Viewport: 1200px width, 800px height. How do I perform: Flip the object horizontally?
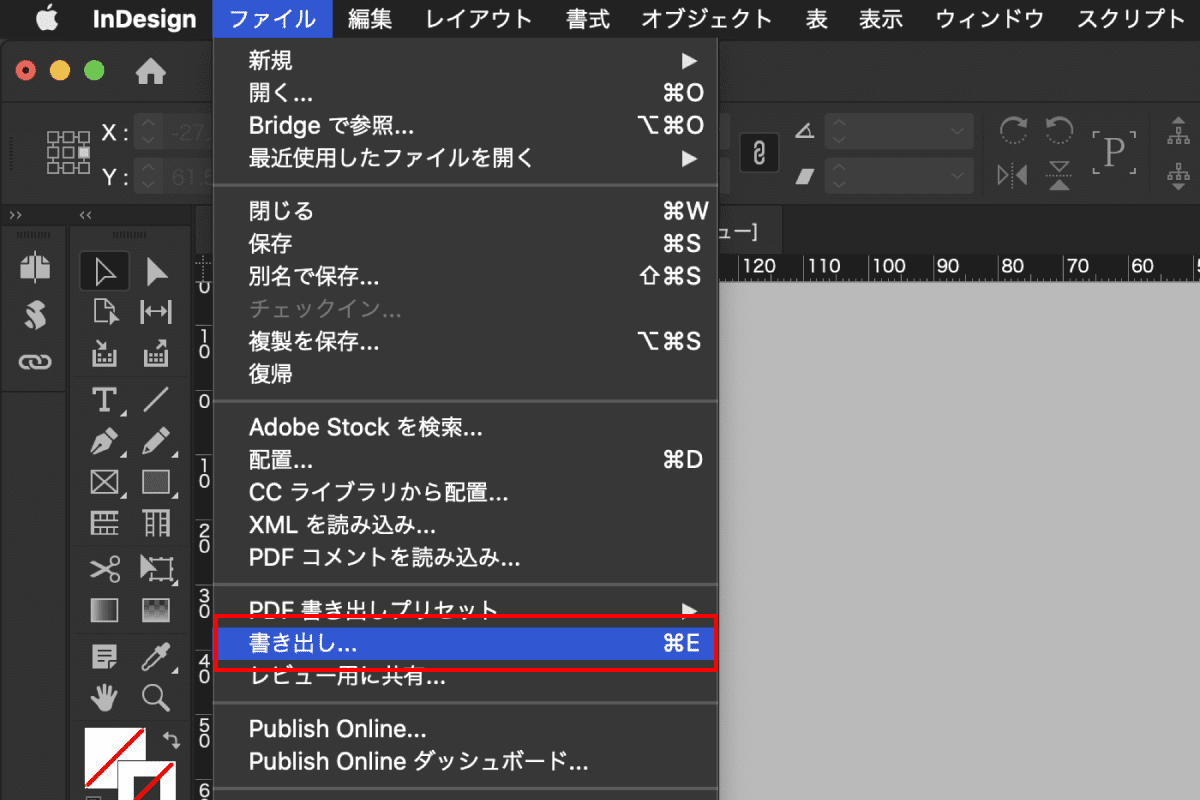(x=1013, y=175)
